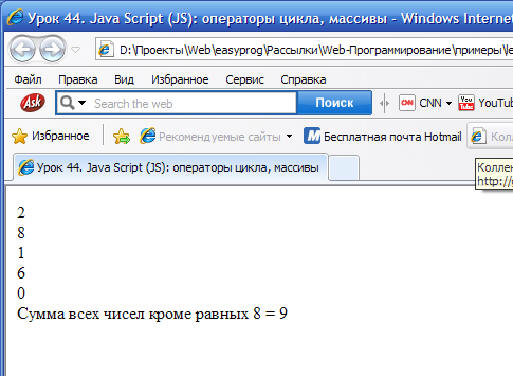Image resolution: width=513 pixels, height=376 pixels.
Task: Click the Избранное star button
Action: (51, 136)
